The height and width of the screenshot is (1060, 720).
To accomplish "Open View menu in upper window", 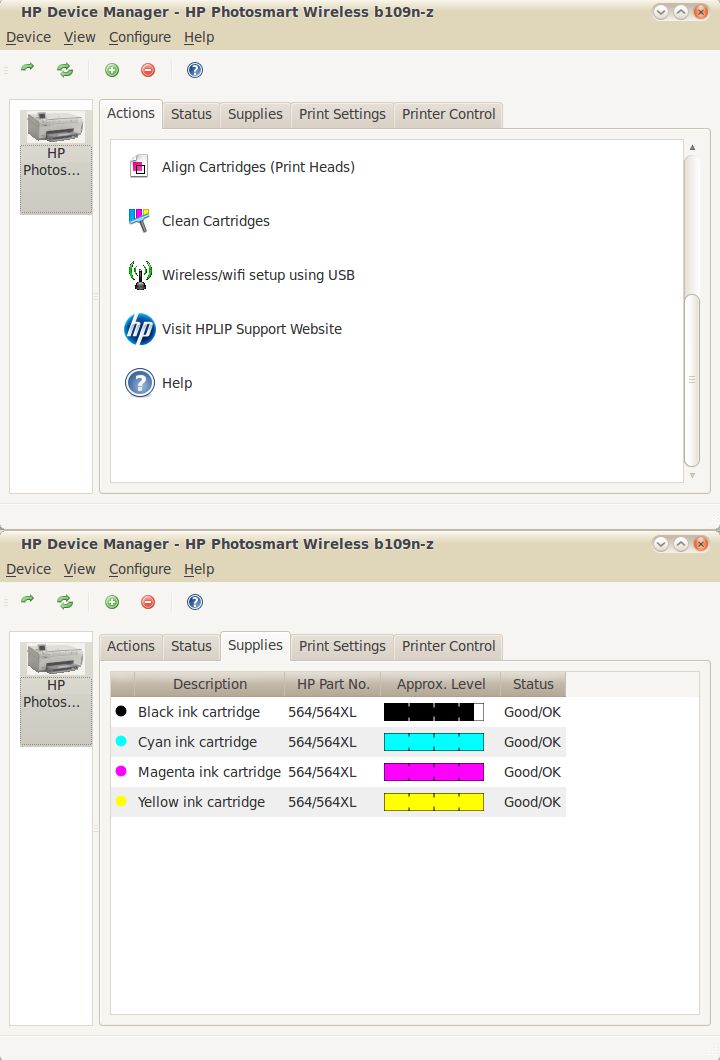I will (80, 37).
